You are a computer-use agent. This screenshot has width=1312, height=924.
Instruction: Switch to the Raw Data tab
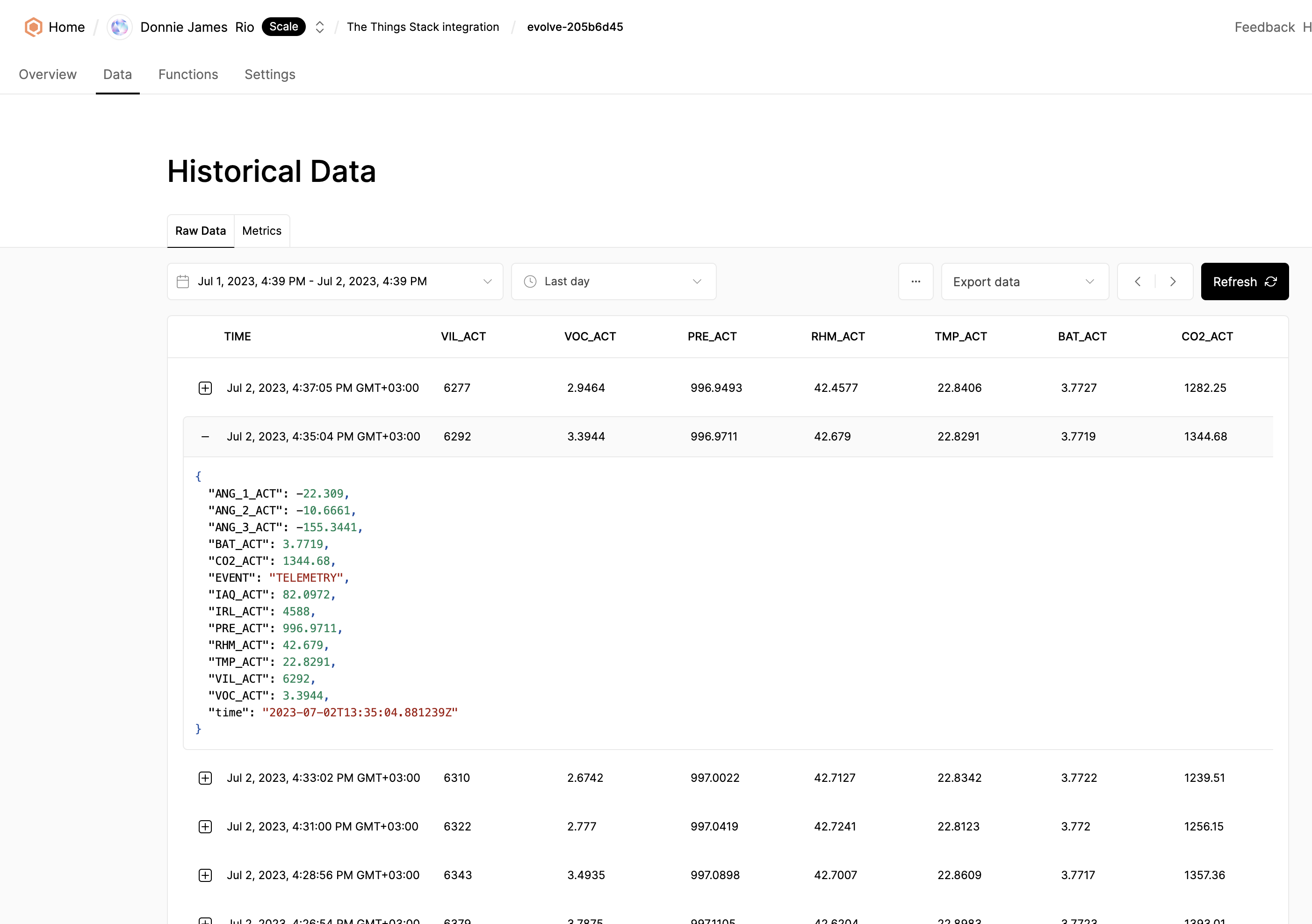click(200, 230)
